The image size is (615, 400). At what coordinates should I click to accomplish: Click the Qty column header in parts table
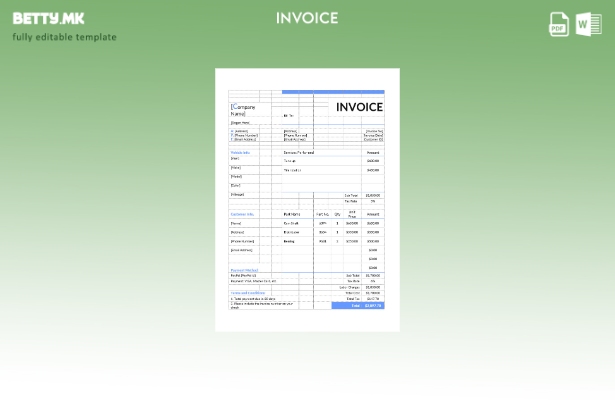pos(338,214)
